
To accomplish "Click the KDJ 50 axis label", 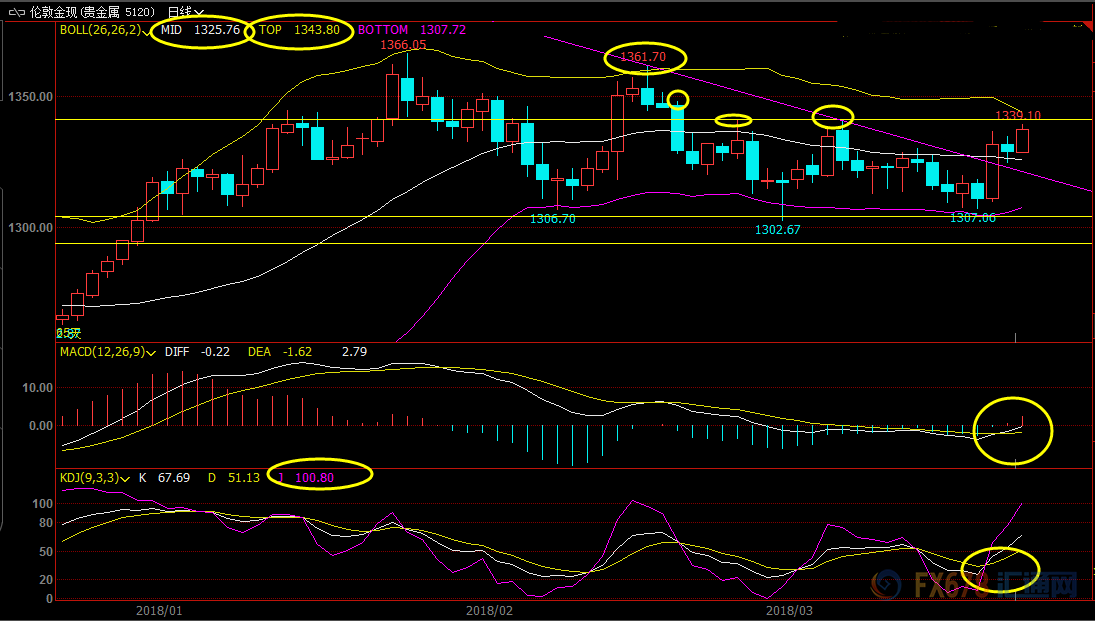I will coord(46,552).
